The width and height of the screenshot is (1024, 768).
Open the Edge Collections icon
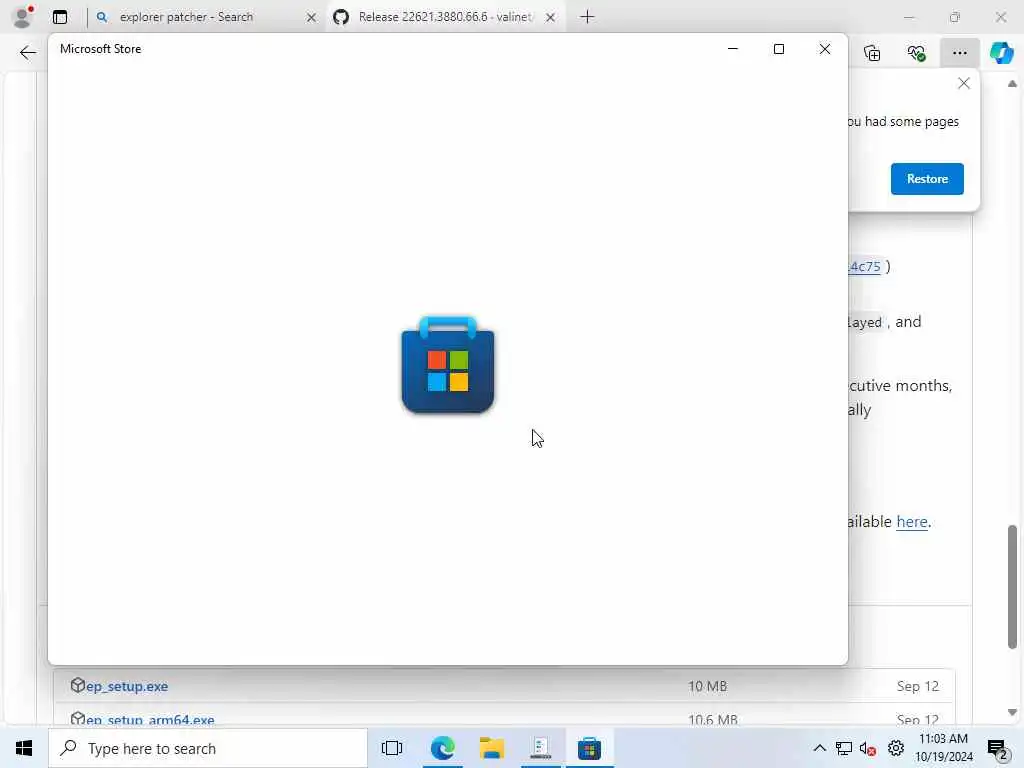tap(872, 53)
